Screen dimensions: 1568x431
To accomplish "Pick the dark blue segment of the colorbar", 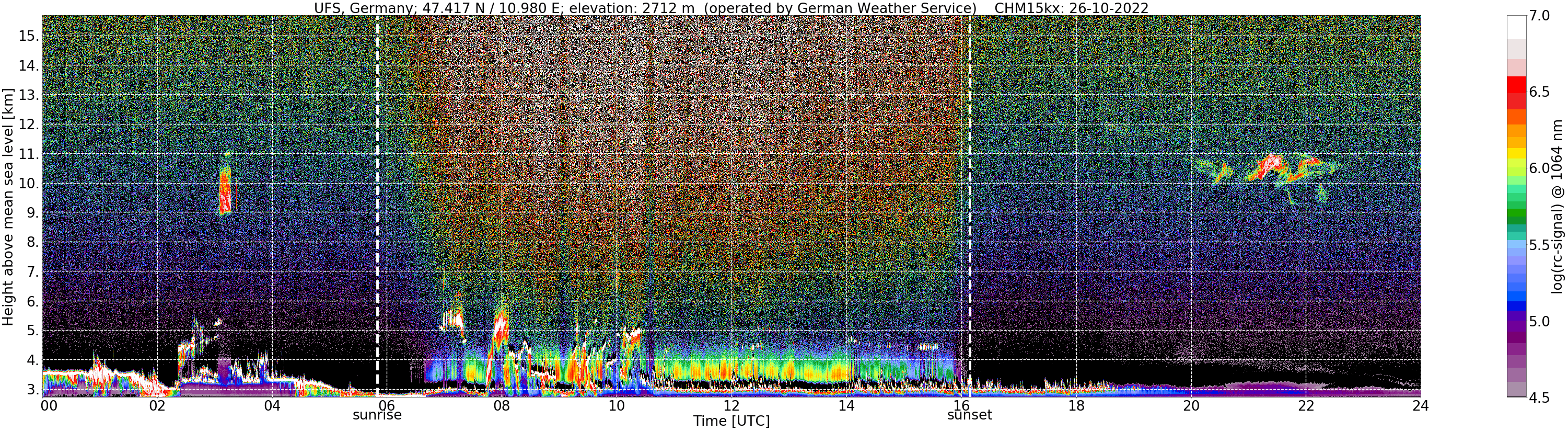I will [1515, 306].
